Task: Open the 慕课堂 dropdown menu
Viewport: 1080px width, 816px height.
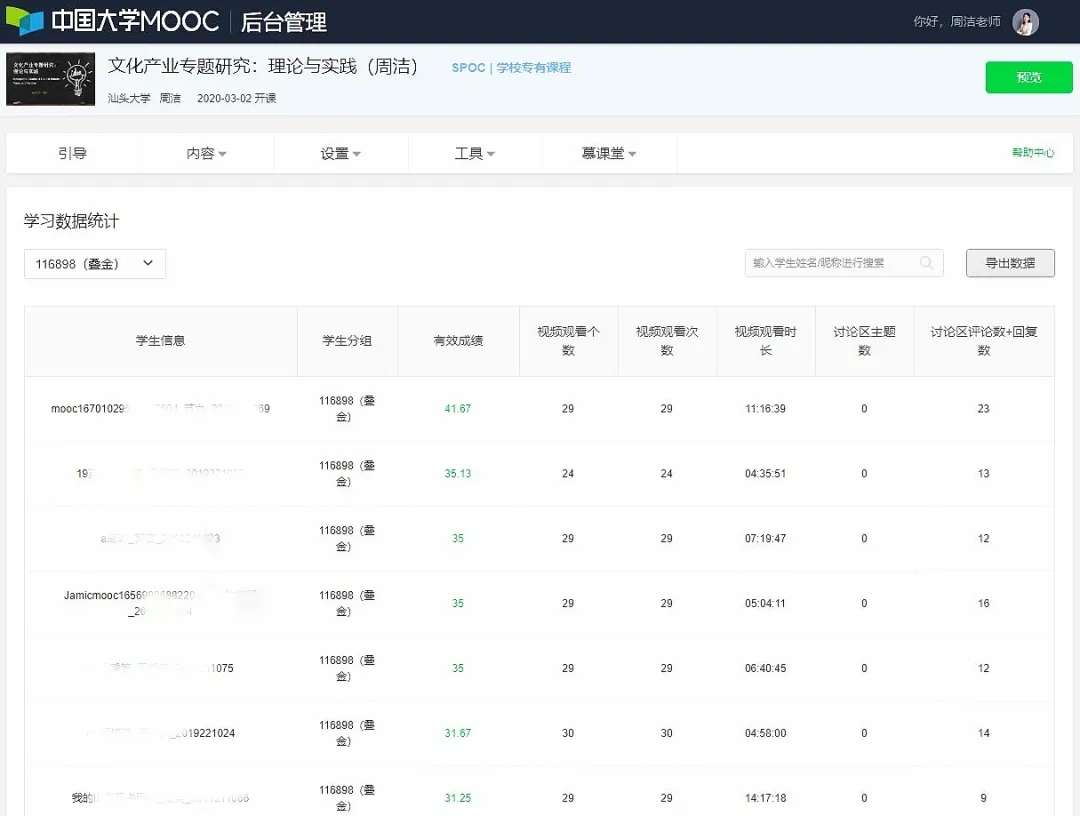Action: click(x=608, y=154)
